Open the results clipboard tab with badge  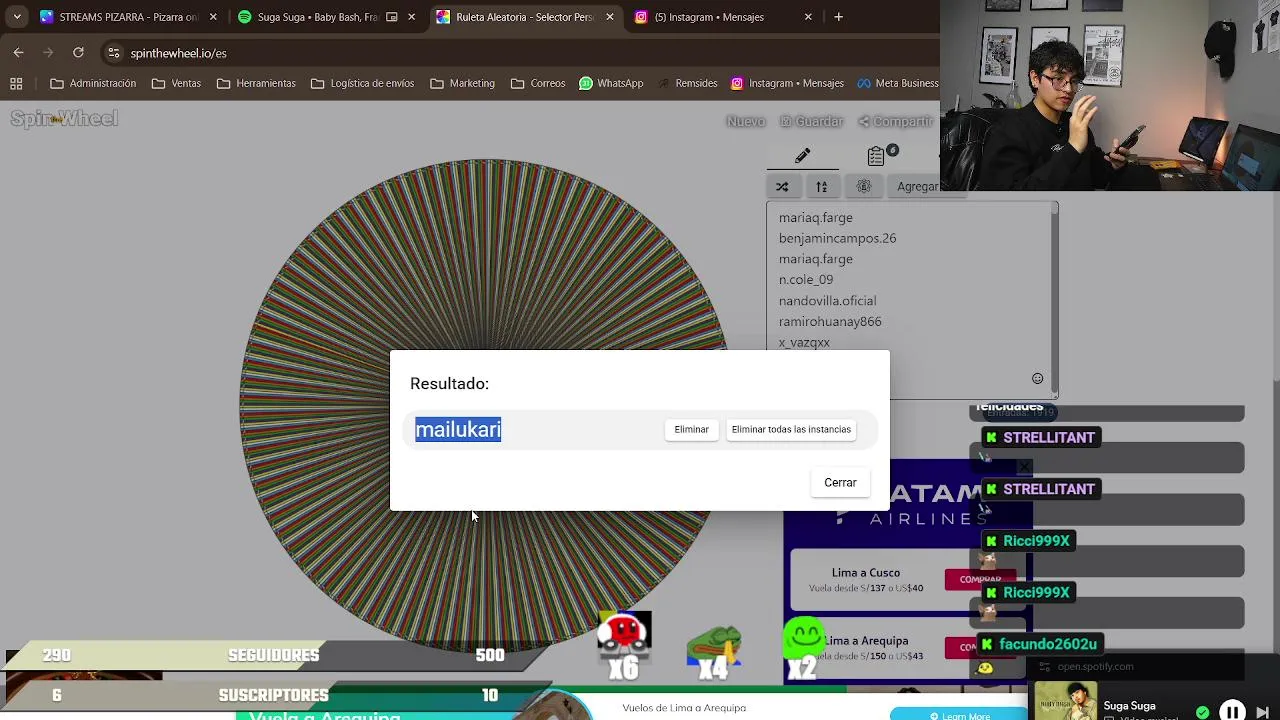click(878, 156)
